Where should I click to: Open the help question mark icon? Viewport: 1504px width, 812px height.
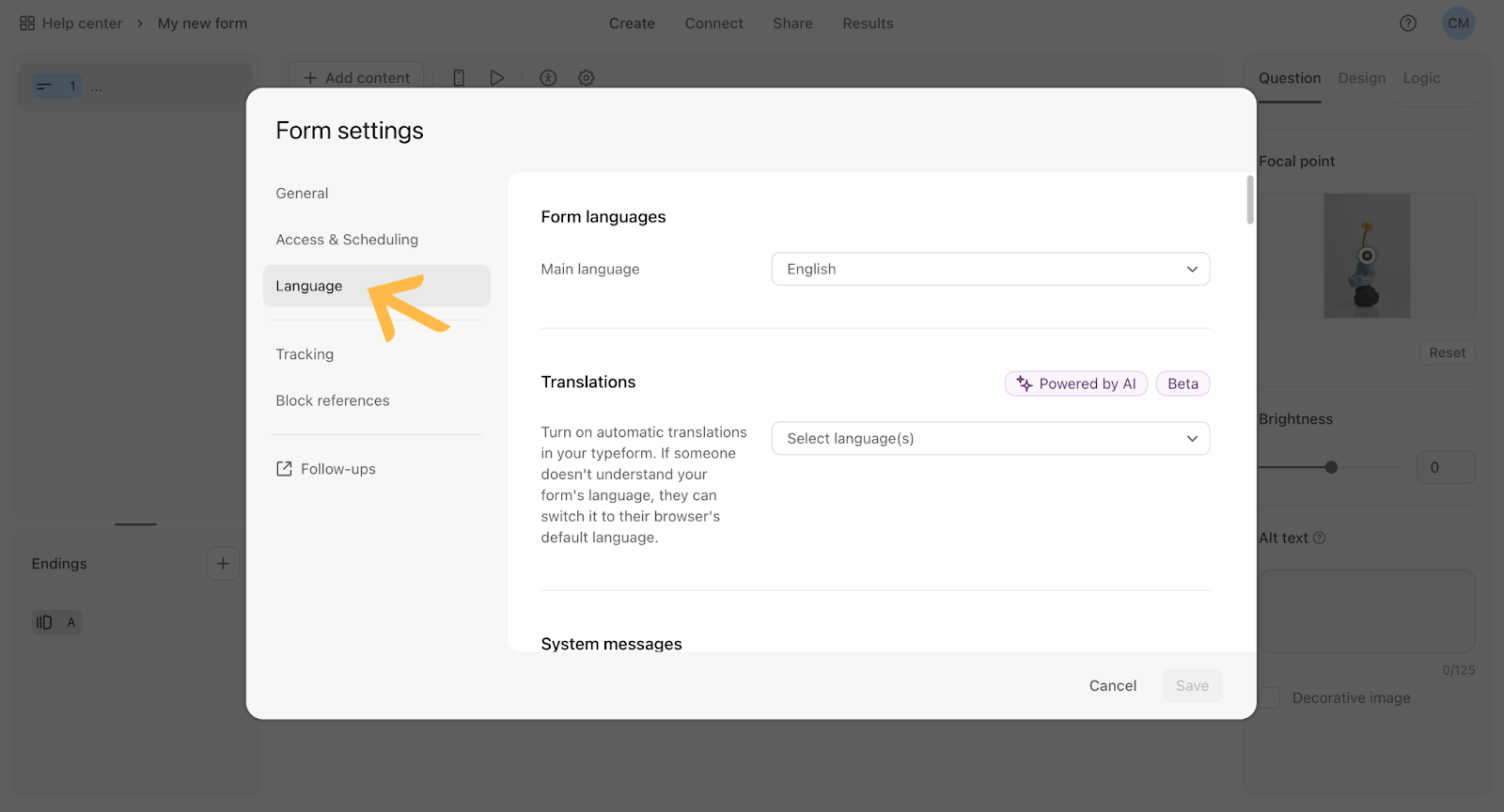[x=1408, y=23]
